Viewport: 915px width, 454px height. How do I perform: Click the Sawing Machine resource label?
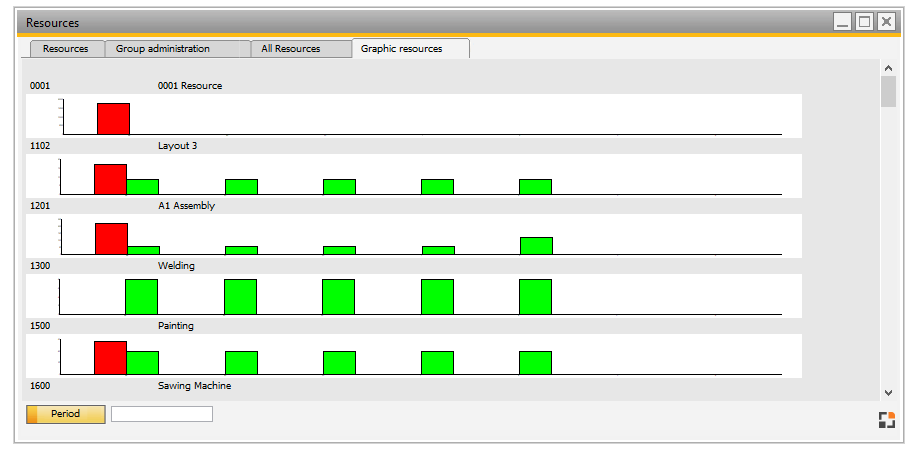click(x=194, y=385)
